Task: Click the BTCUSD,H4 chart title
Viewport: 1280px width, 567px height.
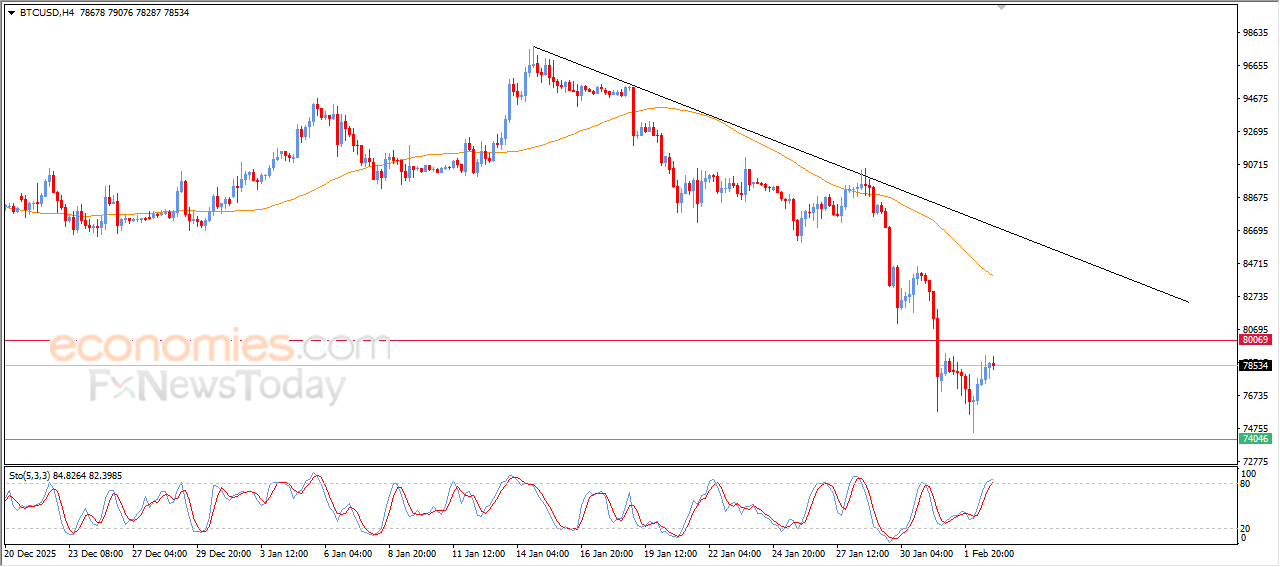Action: pos(46,12)
